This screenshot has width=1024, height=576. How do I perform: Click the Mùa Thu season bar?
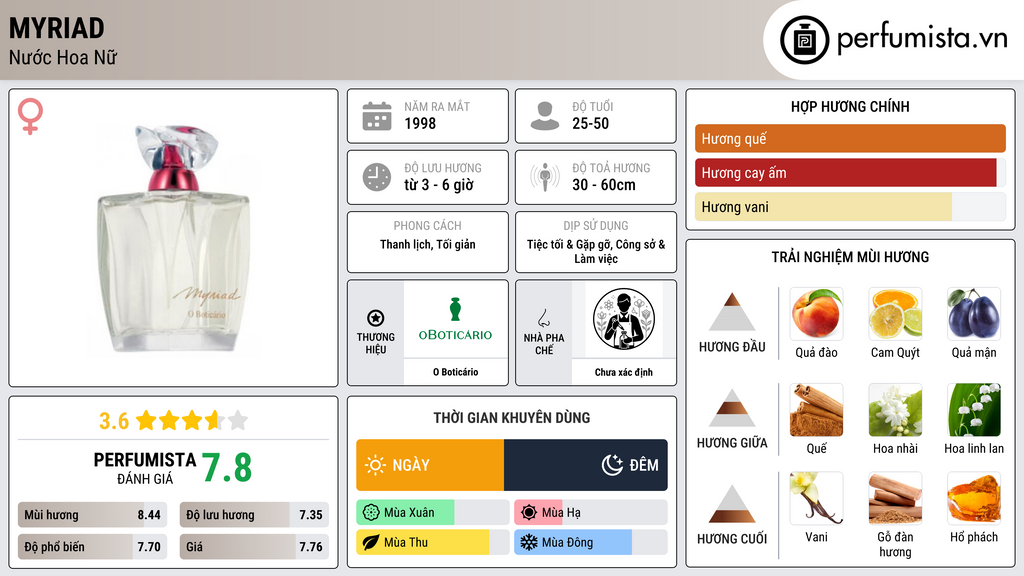432,542
